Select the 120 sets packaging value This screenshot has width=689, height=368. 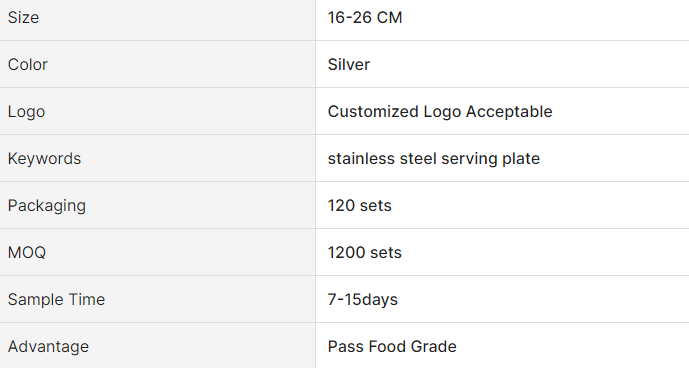359,206
